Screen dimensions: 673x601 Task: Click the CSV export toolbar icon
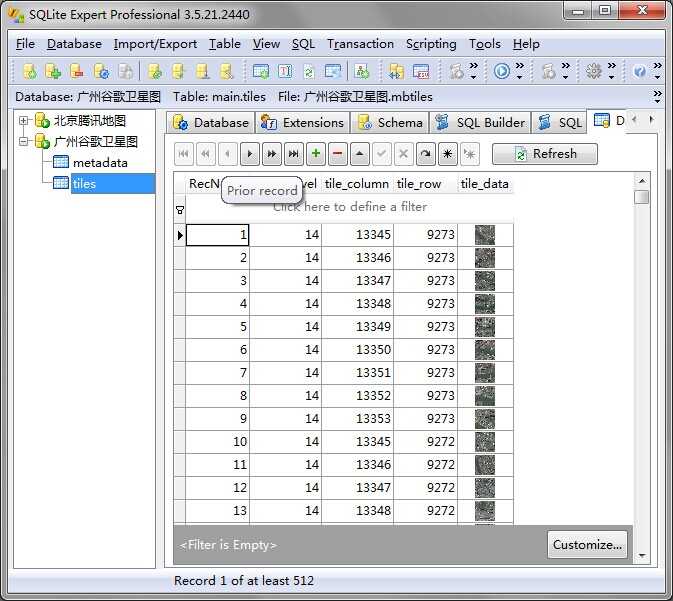[421, 71]
